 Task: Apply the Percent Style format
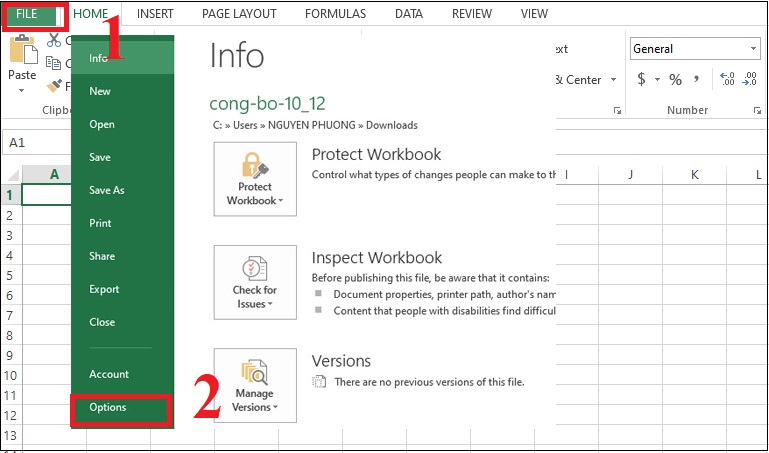click(x=675, y=80)
